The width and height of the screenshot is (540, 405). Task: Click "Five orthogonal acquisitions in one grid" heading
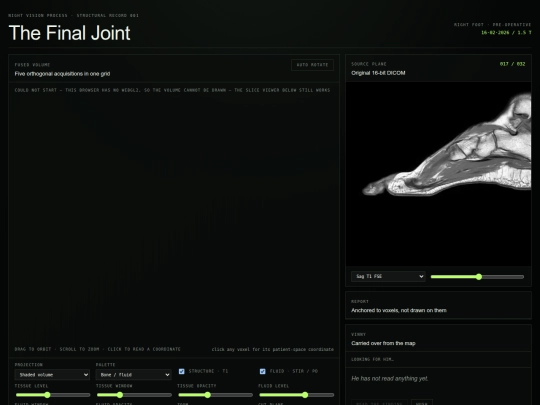62,74
